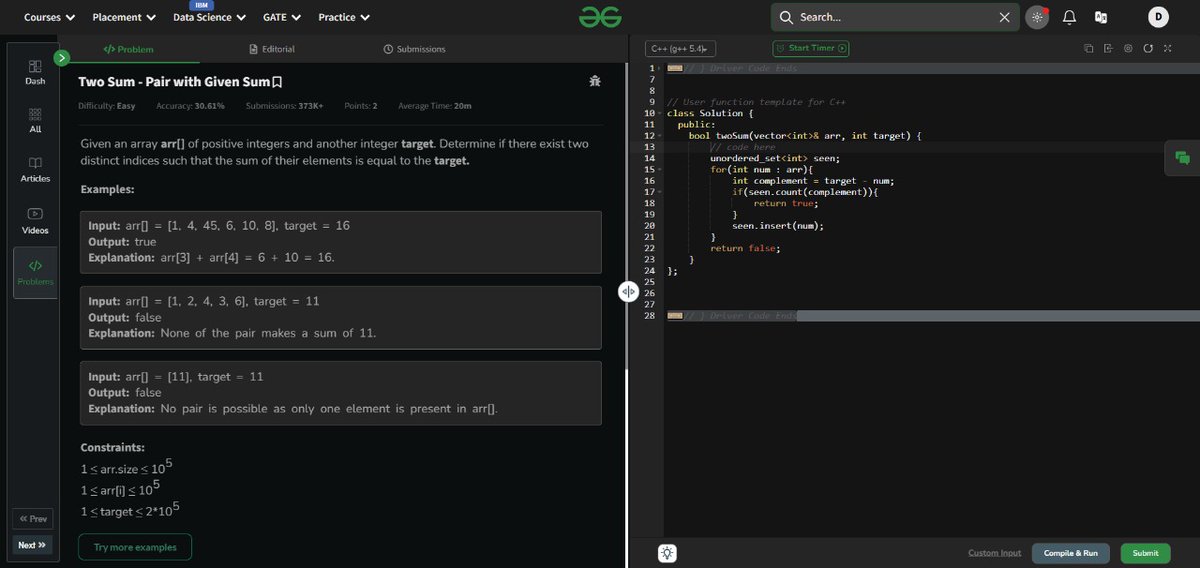Click the green sidebar expand arrow

(x=62, y=58)
